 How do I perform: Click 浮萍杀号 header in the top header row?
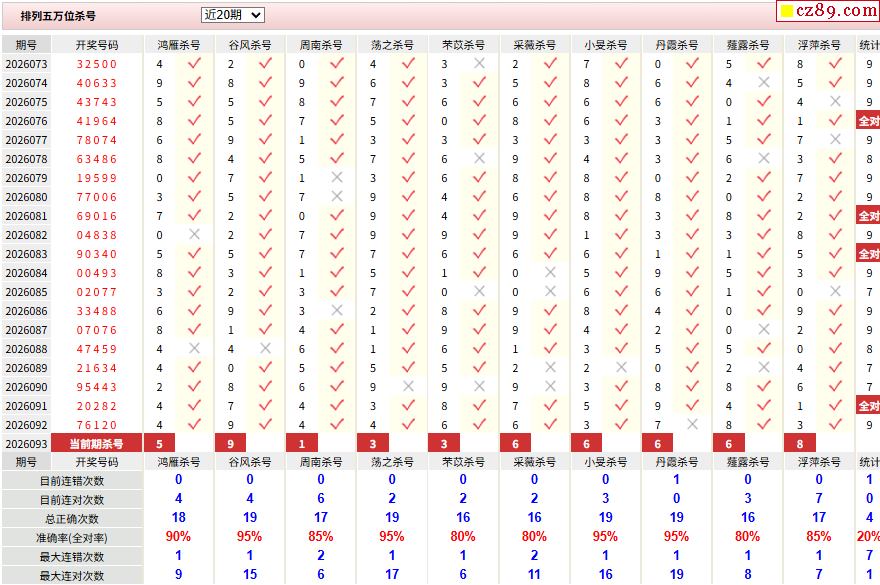(819, 45)
